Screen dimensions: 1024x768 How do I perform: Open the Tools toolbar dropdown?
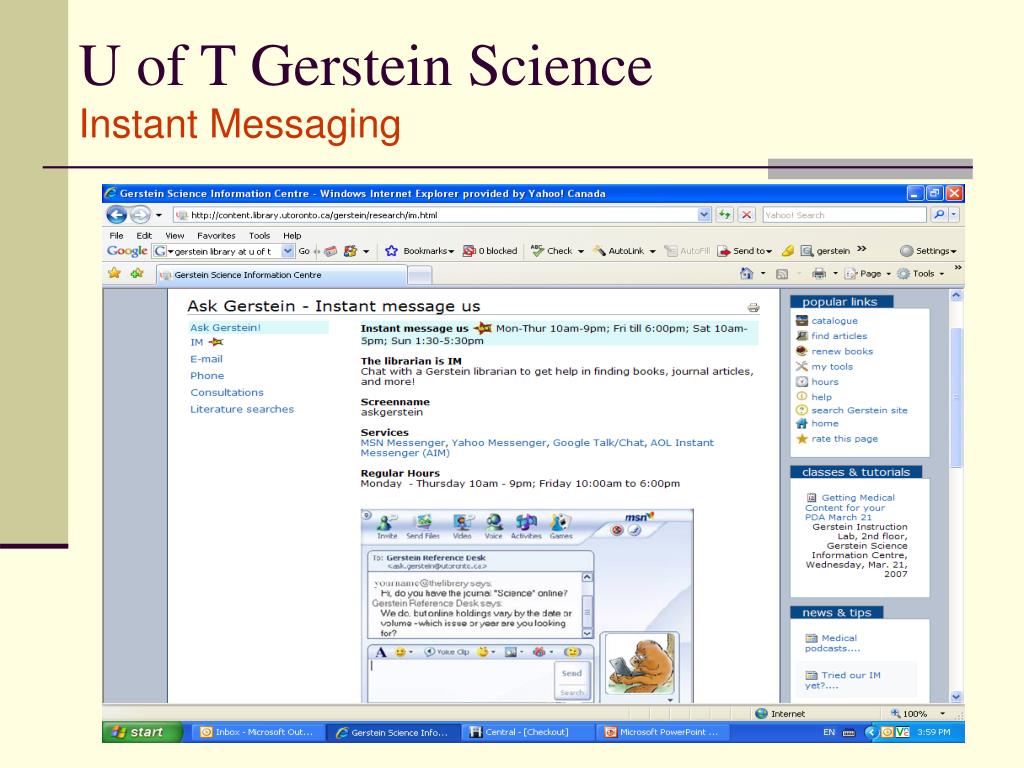click(x=921, y=274)
